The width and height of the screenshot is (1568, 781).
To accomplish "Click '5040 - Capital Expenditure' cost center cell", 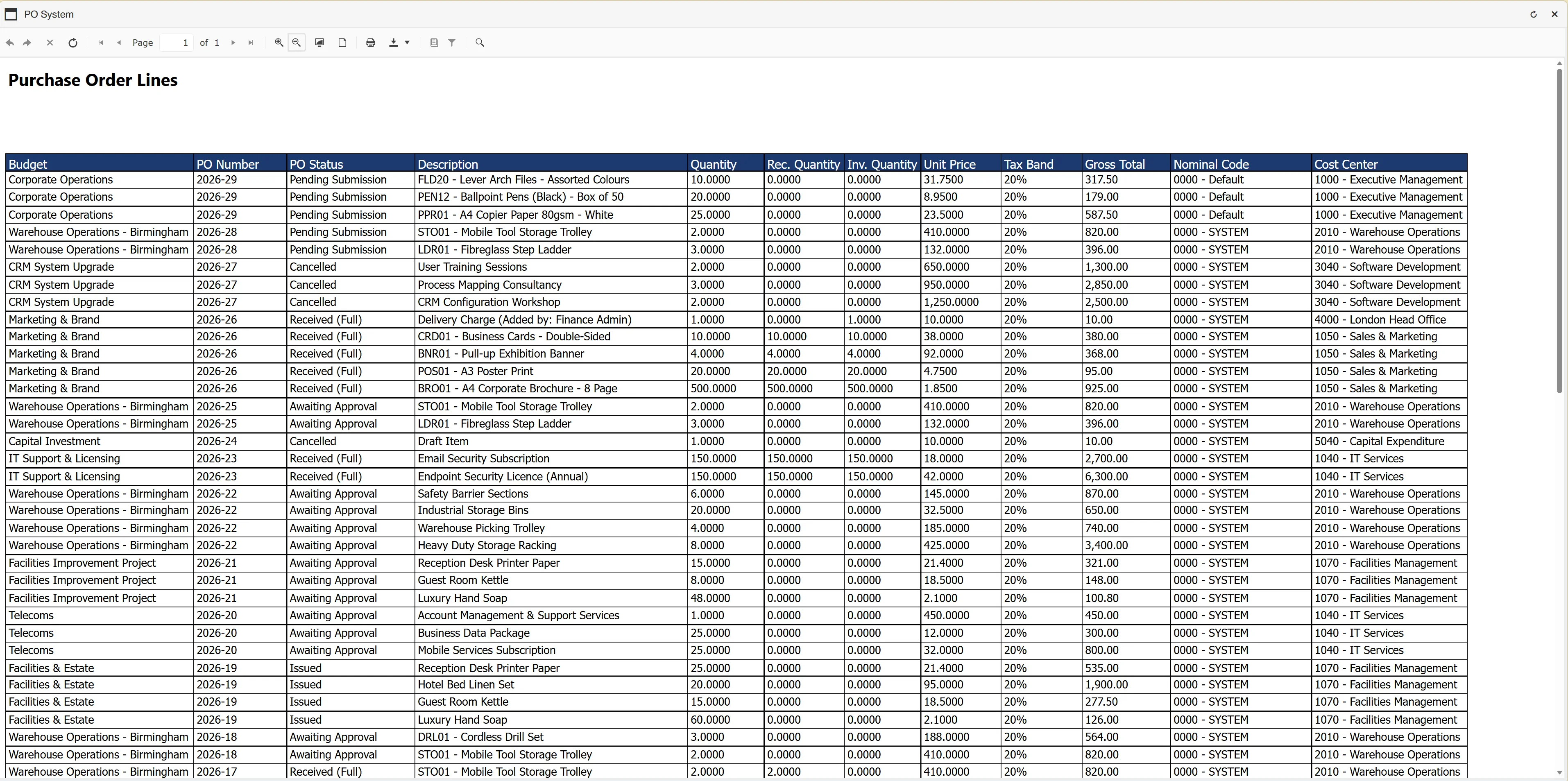I will tap(1389, 441).
